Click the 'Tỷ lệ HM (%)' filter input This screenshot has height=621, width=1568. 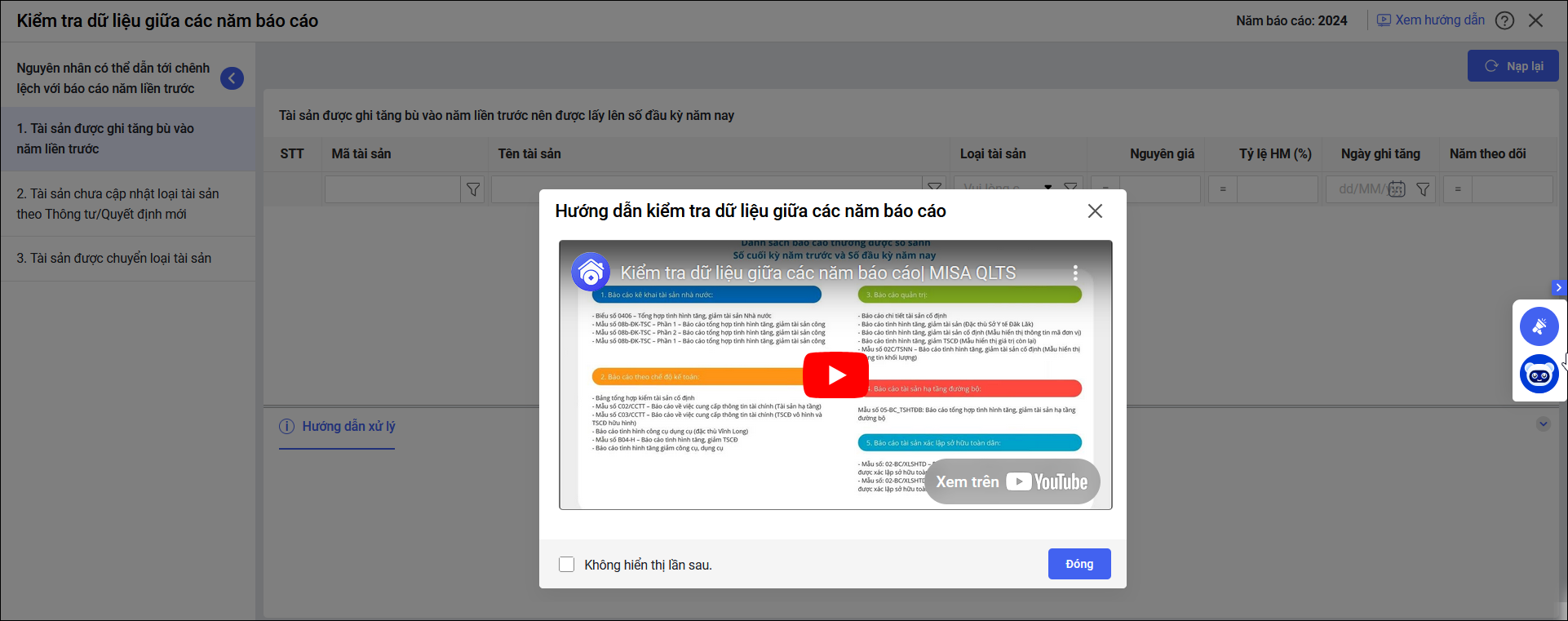[1278, 189]
